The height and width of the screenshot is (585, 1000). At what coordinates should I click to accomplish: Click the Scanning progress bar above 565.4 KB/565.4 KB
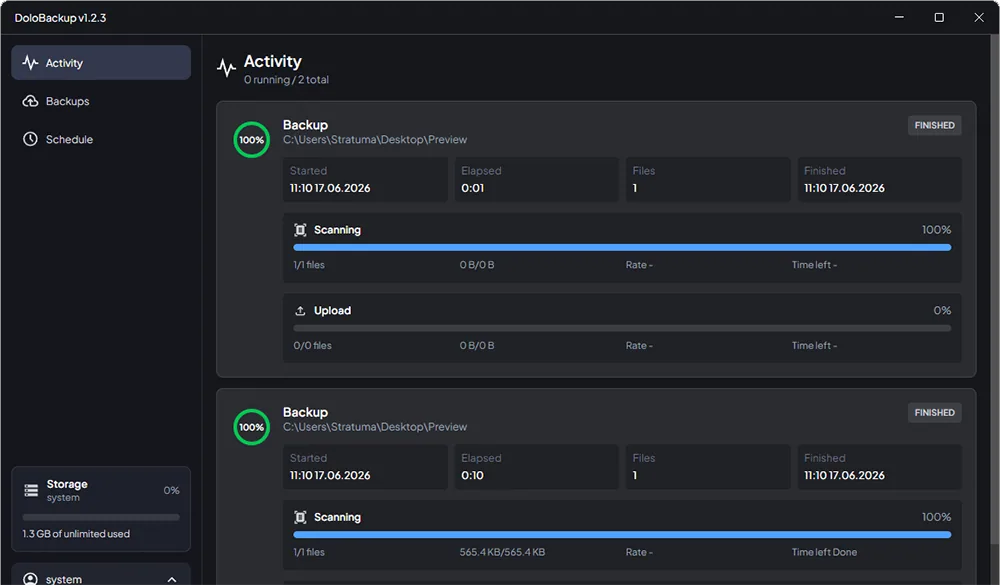[x=622, y=535]
